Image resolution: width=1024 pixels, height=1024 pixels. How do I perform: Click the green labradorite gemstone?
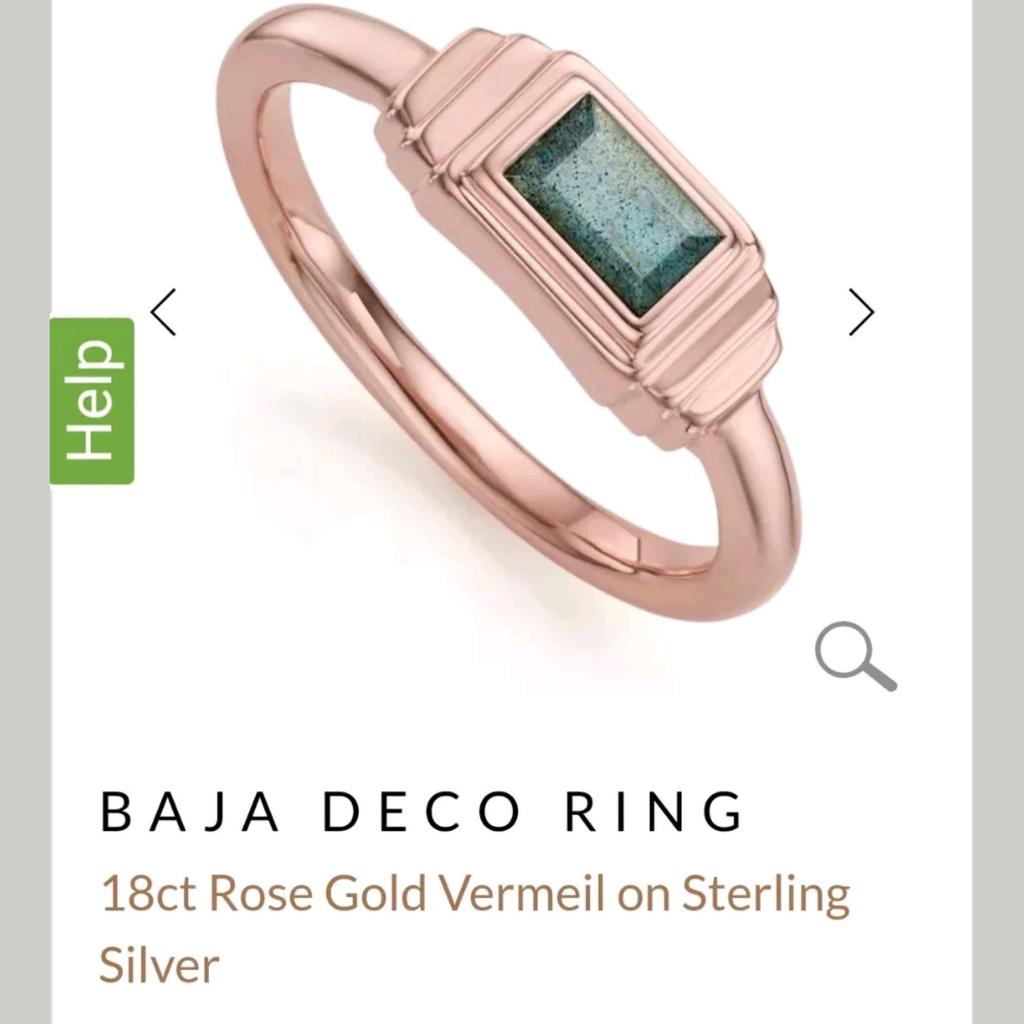coord(614,207)
